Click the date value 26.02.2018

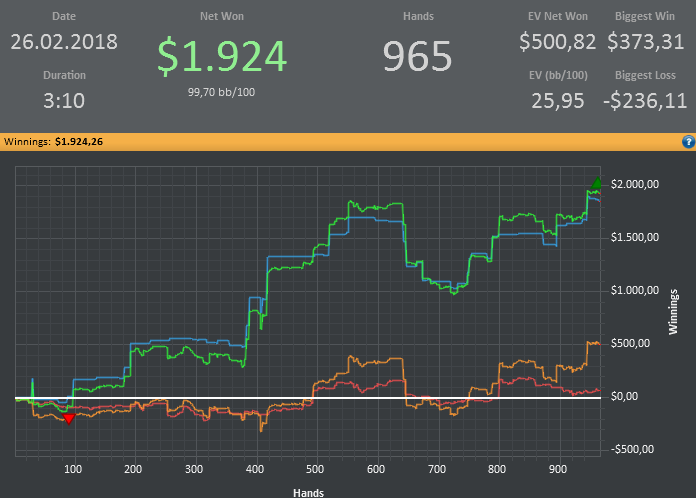click(x=64, y=42)
